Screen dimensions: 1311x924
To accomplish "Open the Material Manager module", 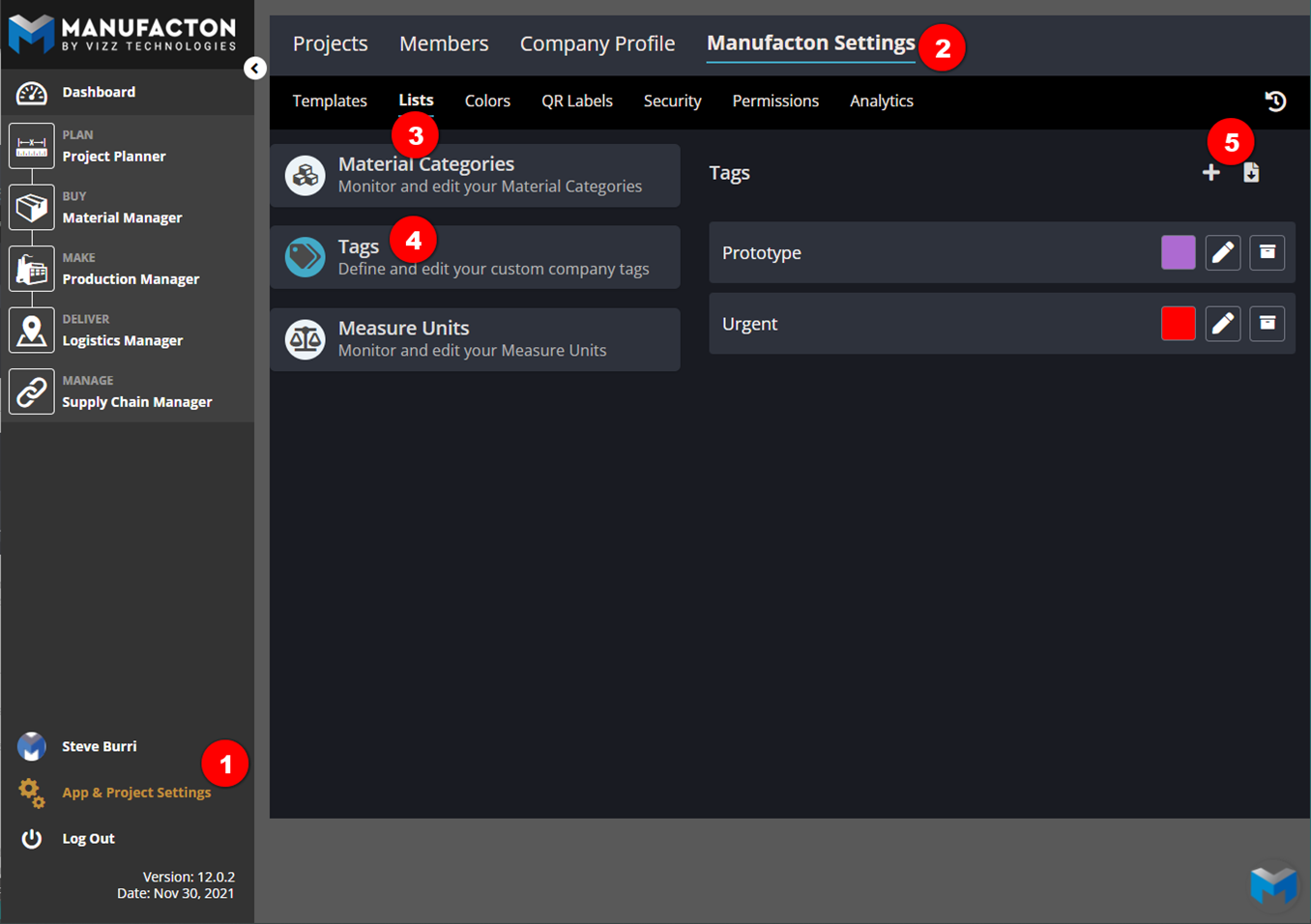I will (121, 217).
